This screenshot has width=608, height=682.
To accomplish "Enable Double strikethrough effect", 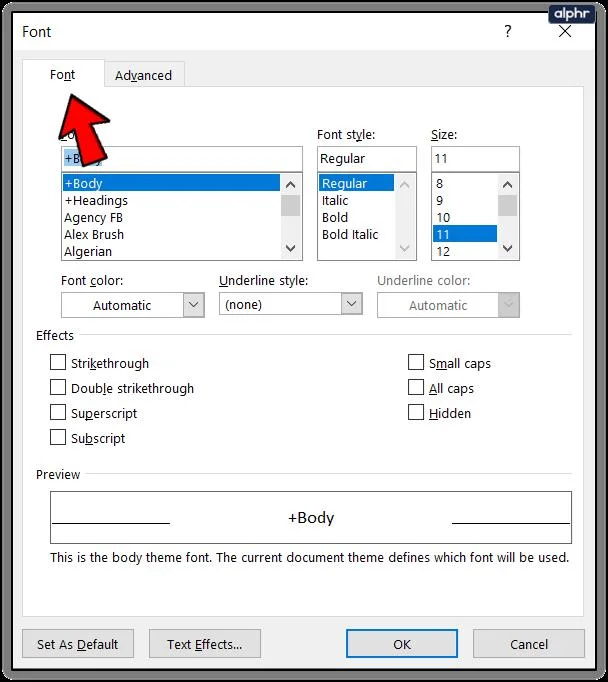I will 58,388.
